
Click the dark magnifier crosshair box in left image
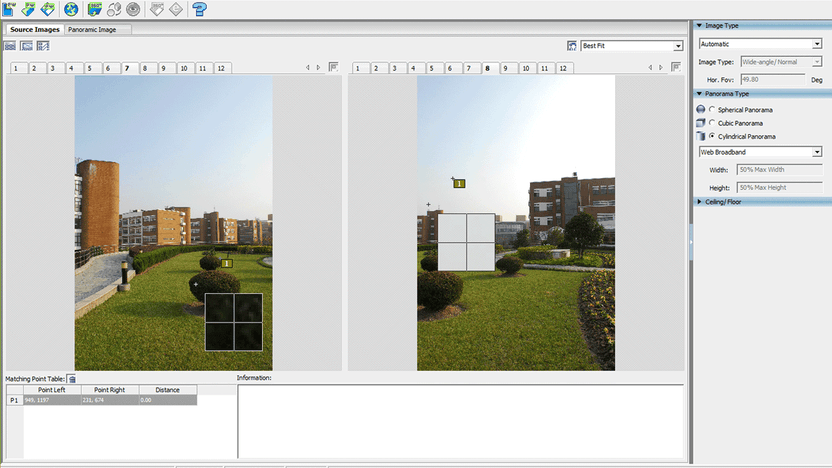tap(234, 322)
